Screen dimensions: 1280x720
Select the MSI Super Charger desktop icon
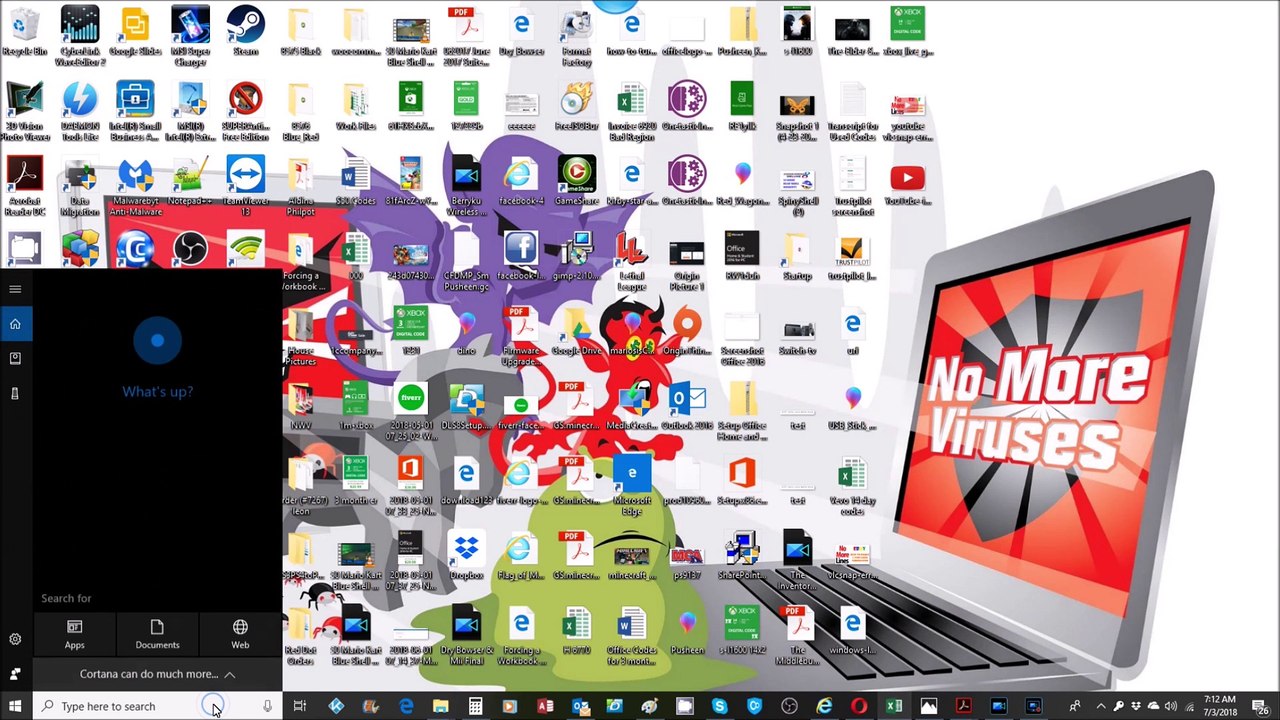[190, 37]
